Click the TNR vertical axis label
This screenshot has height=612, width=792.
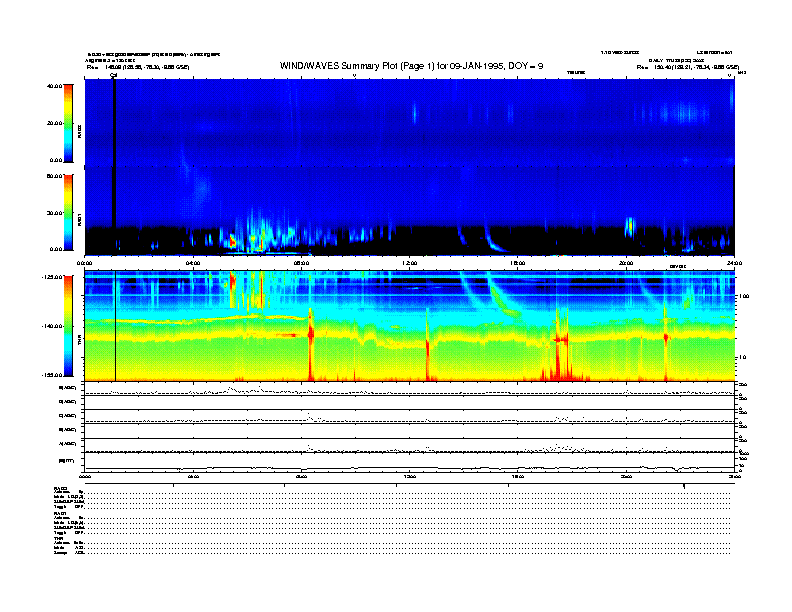79,342
